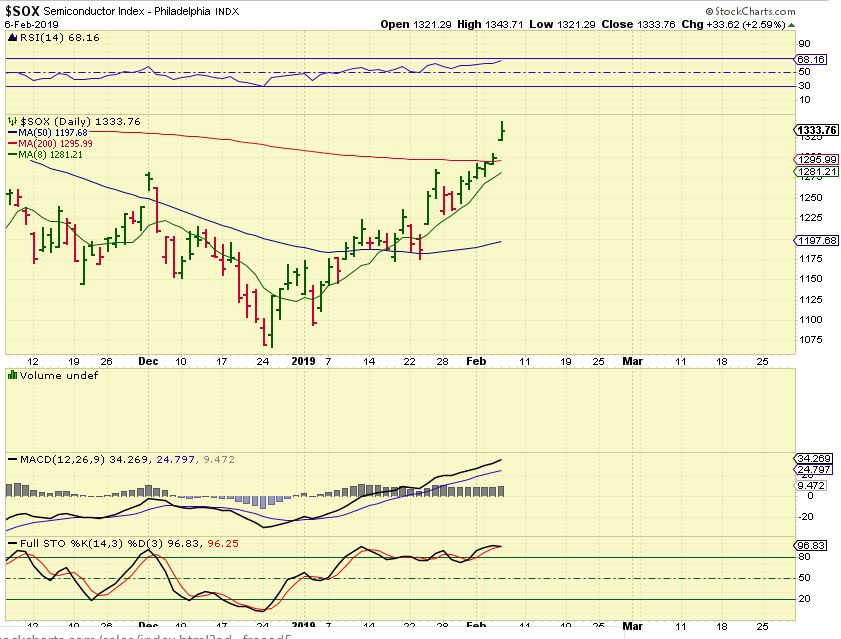Viewport: 841px width, 639px height.
Task: Click the icon before RSI(14) label
Action: [x=12, y=38]
